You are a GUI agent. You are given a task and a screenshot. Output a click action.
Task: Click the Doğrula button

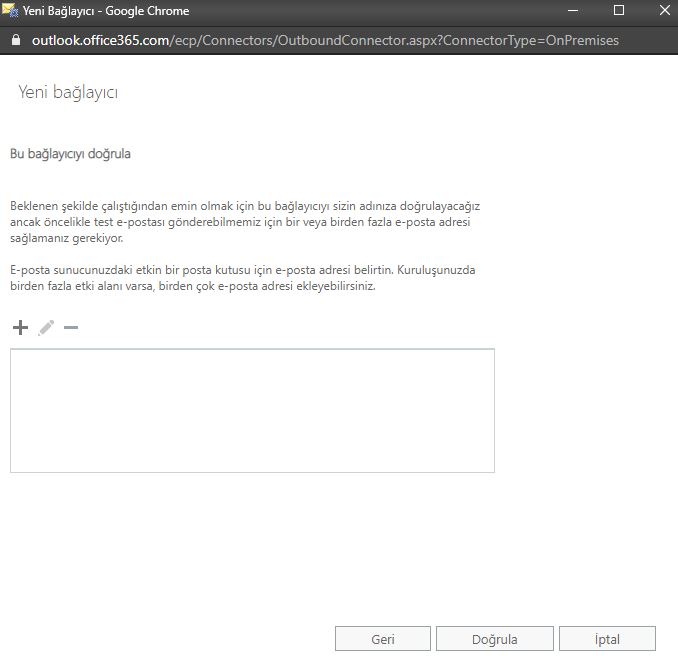point(495,639)
